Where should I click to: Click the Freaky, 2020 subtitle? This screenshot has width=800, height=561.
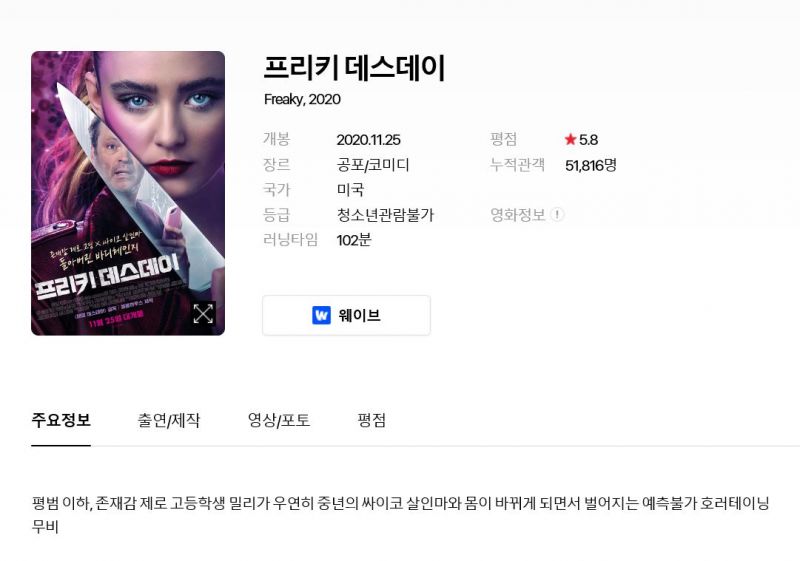tap(302, 99)
